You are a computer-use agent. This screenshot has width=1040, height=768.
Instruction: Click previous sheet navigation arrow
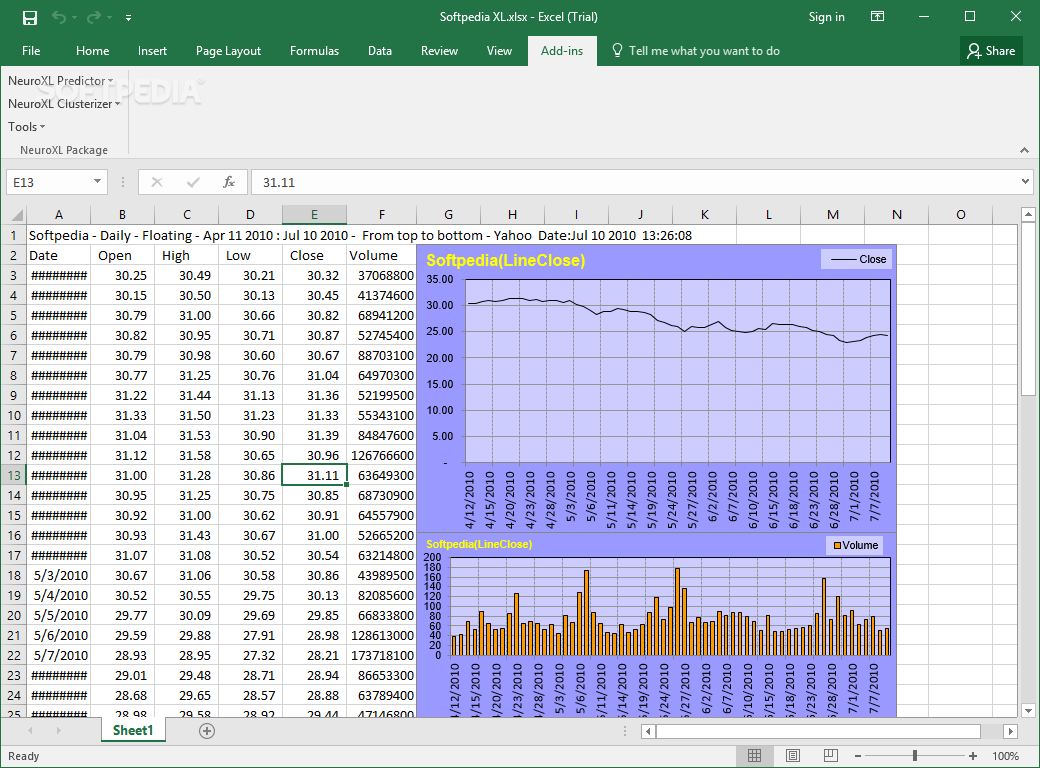pyautogui.click(x=30, y=731)
